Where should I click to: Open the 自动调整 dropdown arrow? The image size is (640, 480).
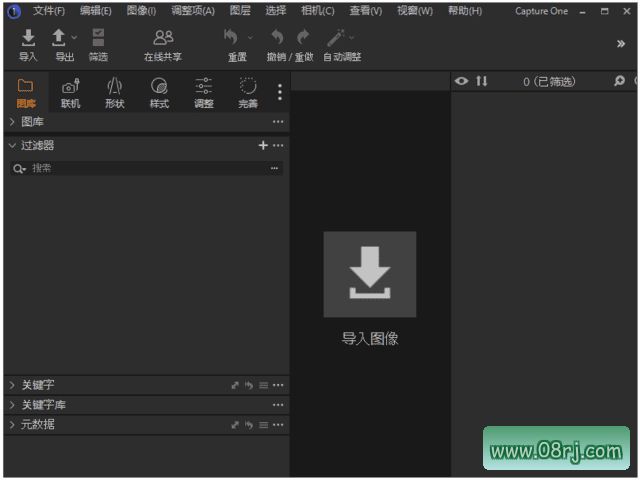pos(351,38)
